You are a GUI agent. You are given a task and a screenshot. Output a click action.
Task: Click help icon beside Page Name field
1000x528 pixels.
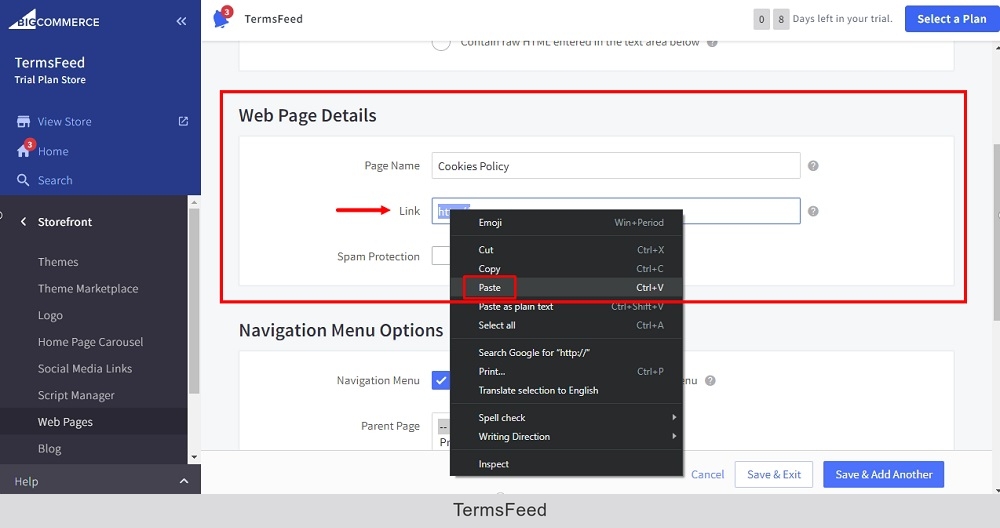pos(813,166)
